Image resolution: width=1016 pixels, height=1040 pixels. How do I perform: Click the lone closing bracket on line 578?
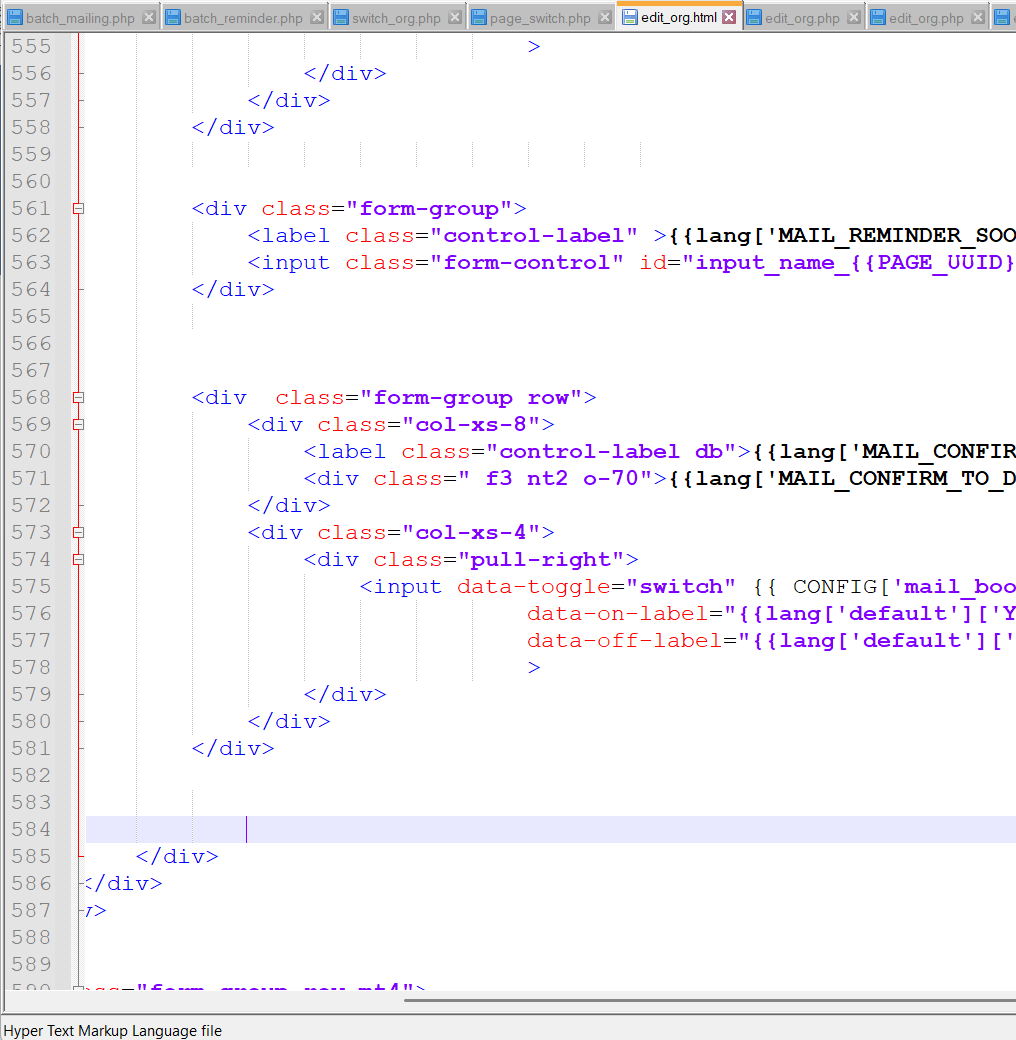pyautogui.click(x=534, y=668)
